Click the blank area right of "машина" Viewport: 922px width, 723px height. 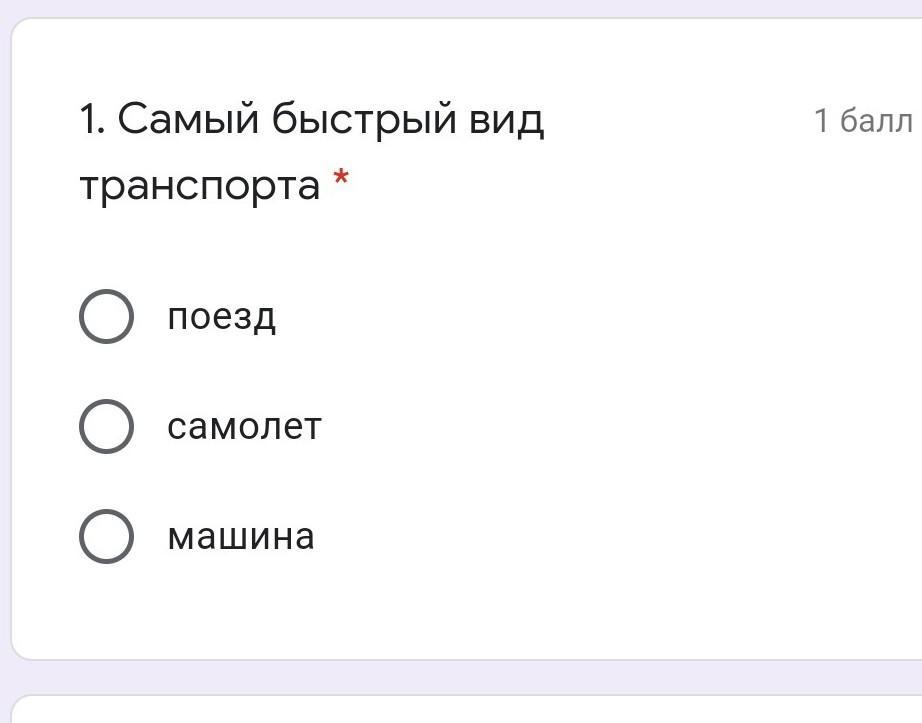point(600,537)
